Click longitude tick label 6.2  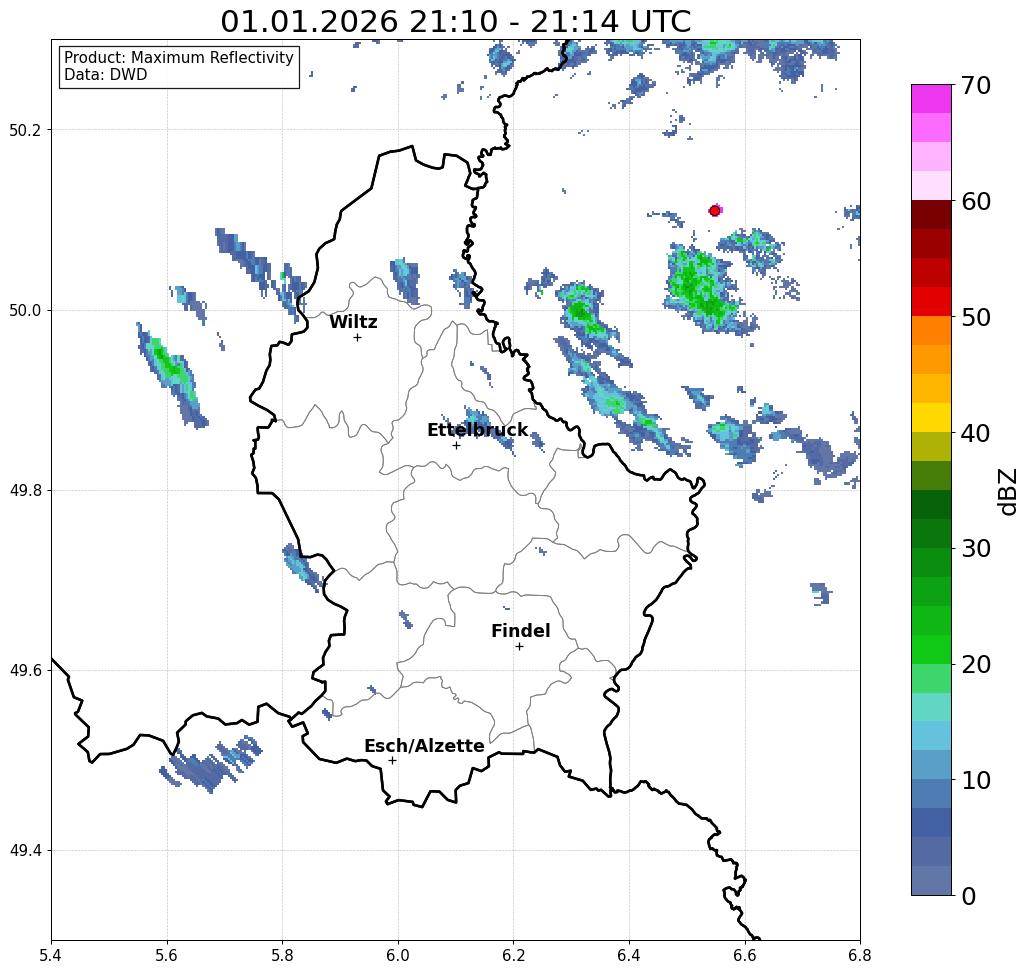click(514, 955)
